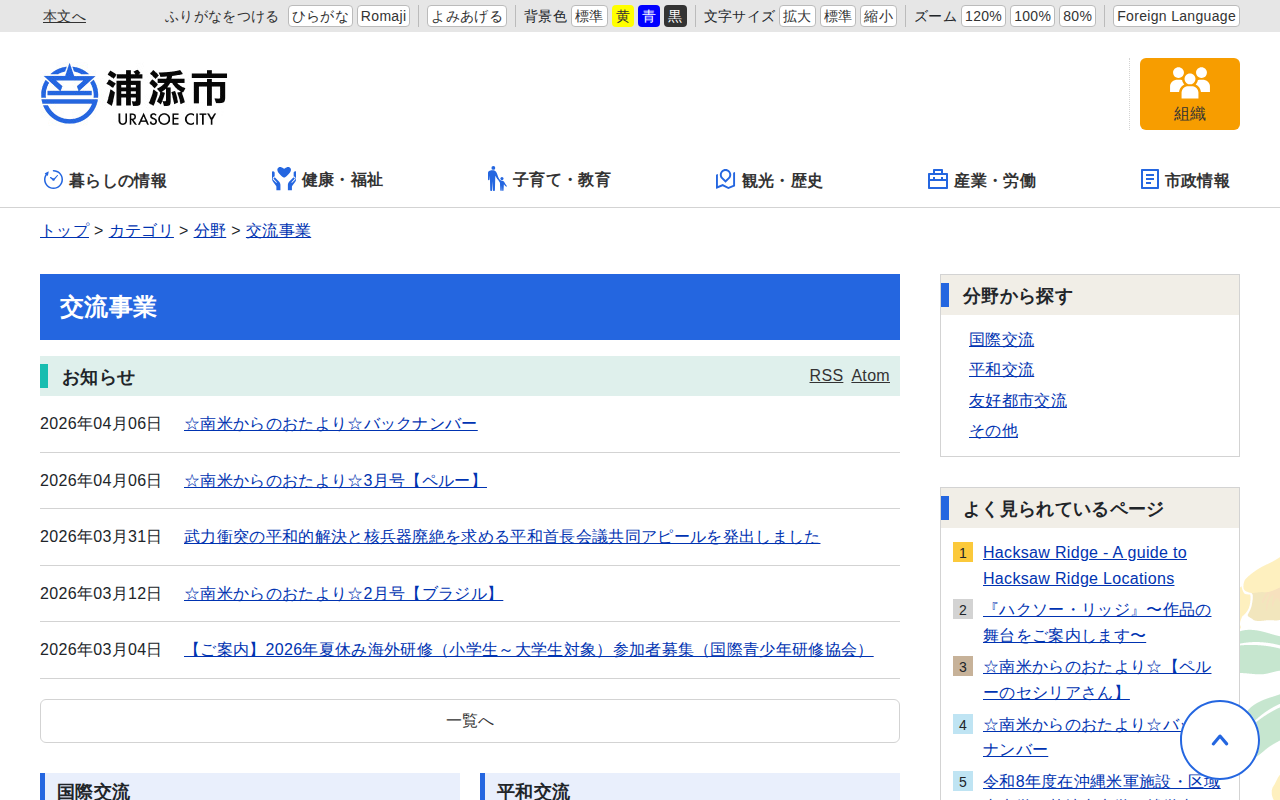
Task: Click the clock icon for 暮らしの情報
Action: click(x=53, y=180)
